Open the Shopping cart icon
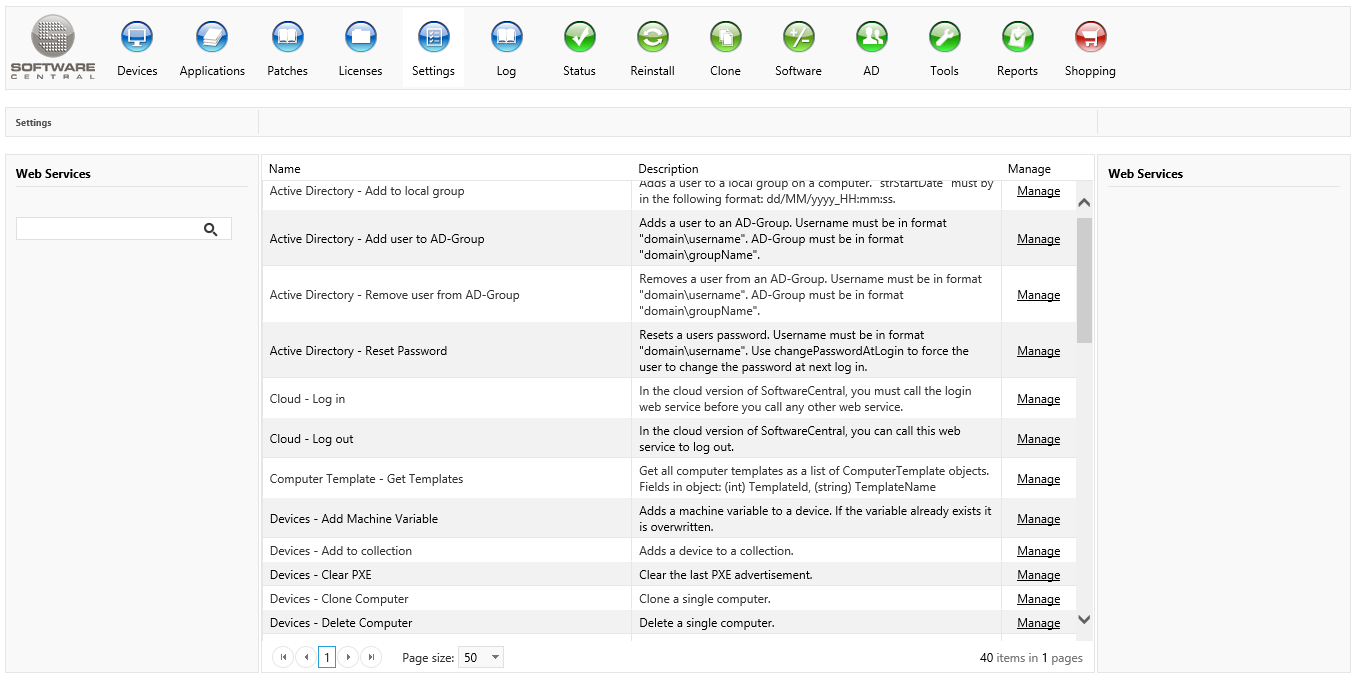 pos(1090,38)
